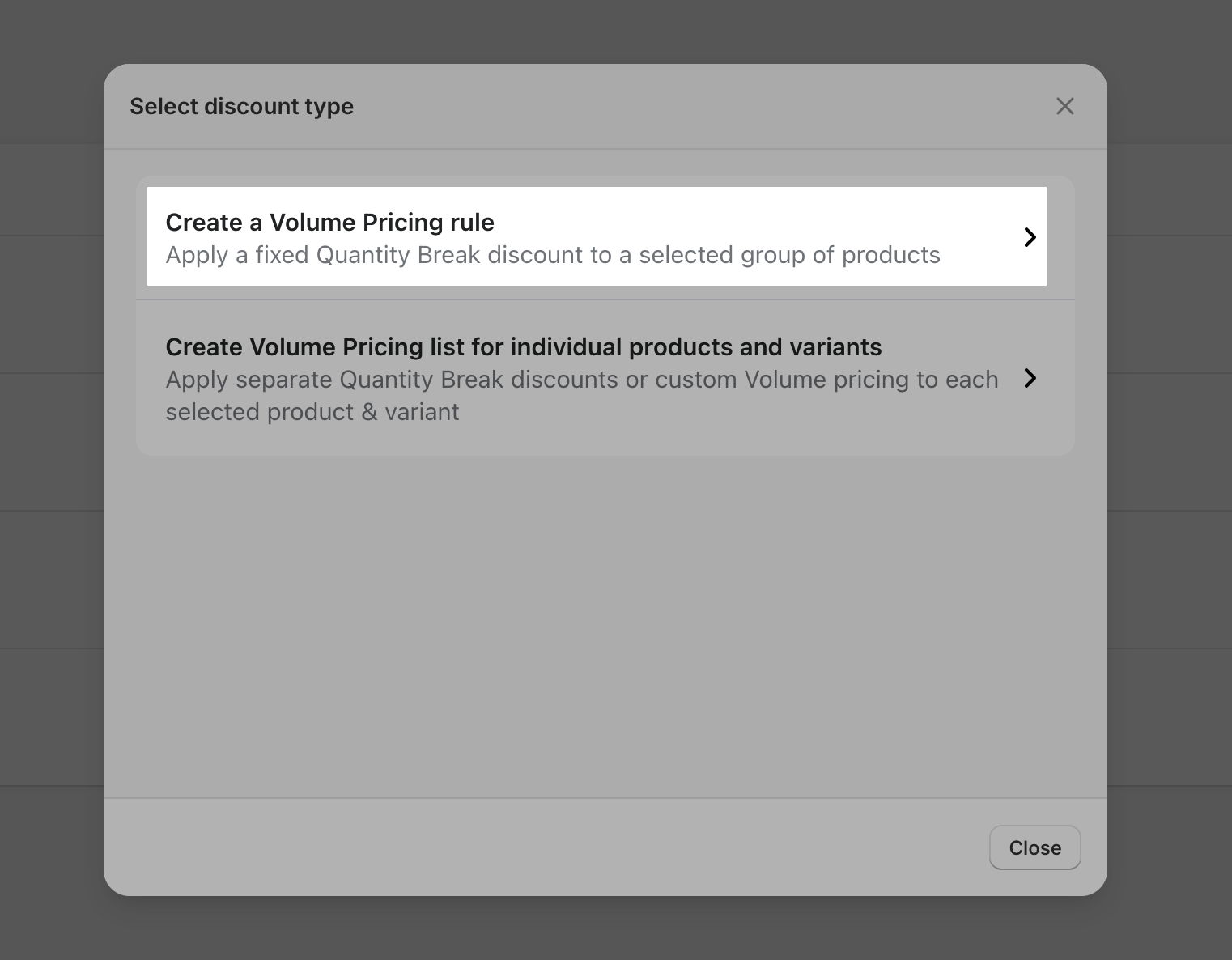This screenshot has height=960, width=1232.
Task: Click the chevron beside Volume Pricing list option
Action: coord(1030,378)
